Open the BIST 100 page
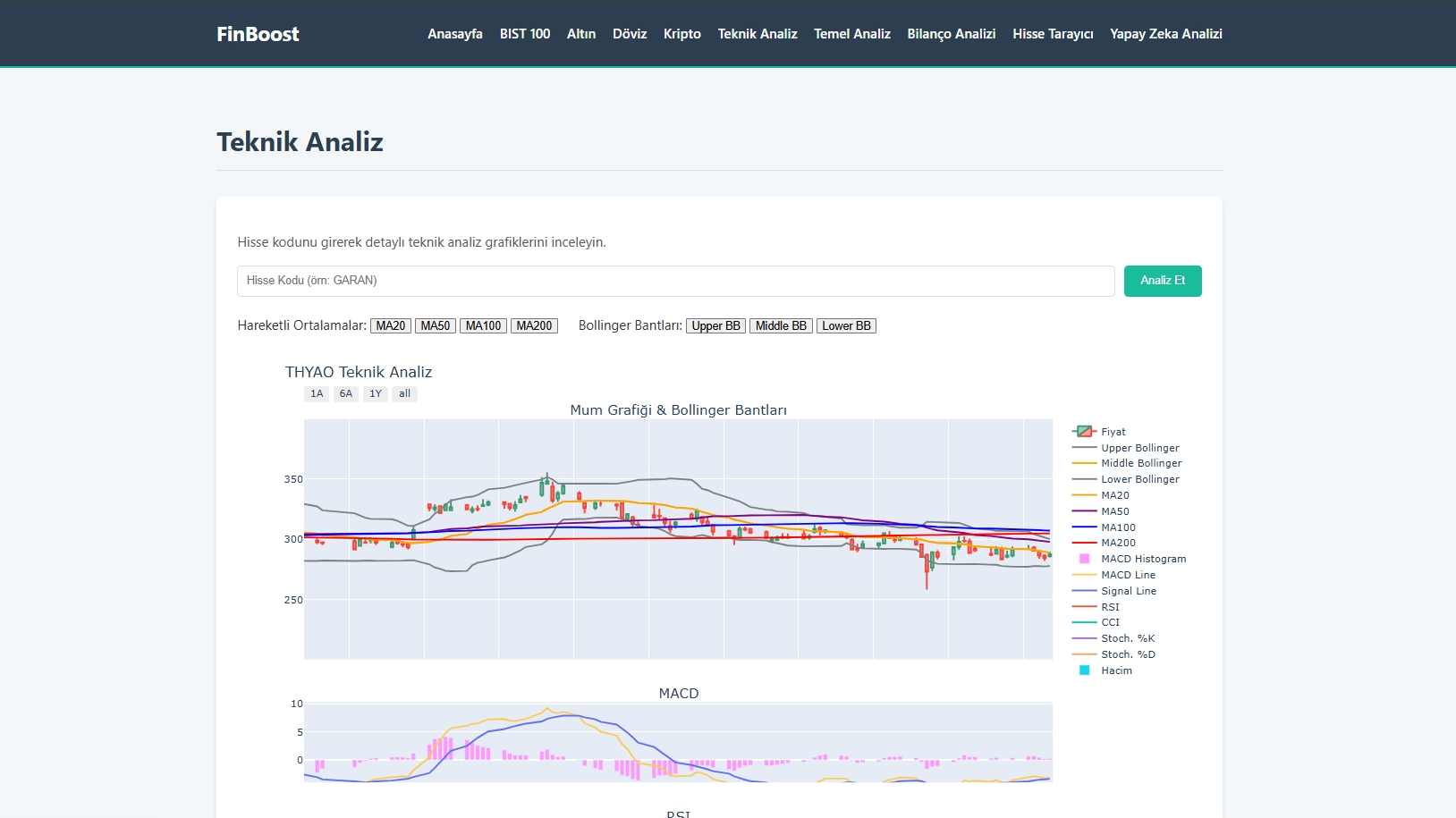This screenshot has height=818, width=1456. tap(525, 34)
